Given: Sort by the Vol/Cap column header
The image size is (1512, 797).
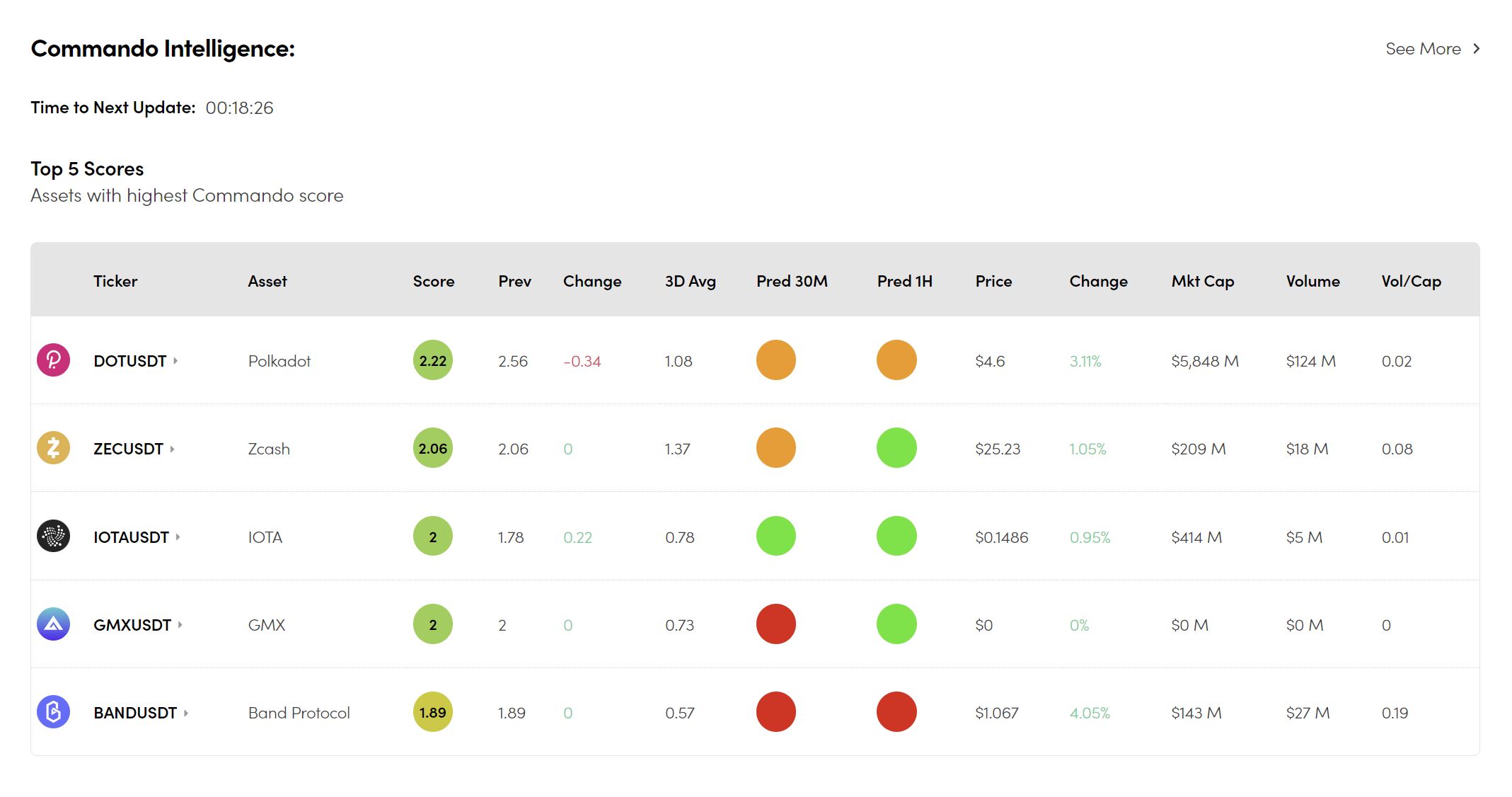Looking at the screenshot, I should point(1411,281).
